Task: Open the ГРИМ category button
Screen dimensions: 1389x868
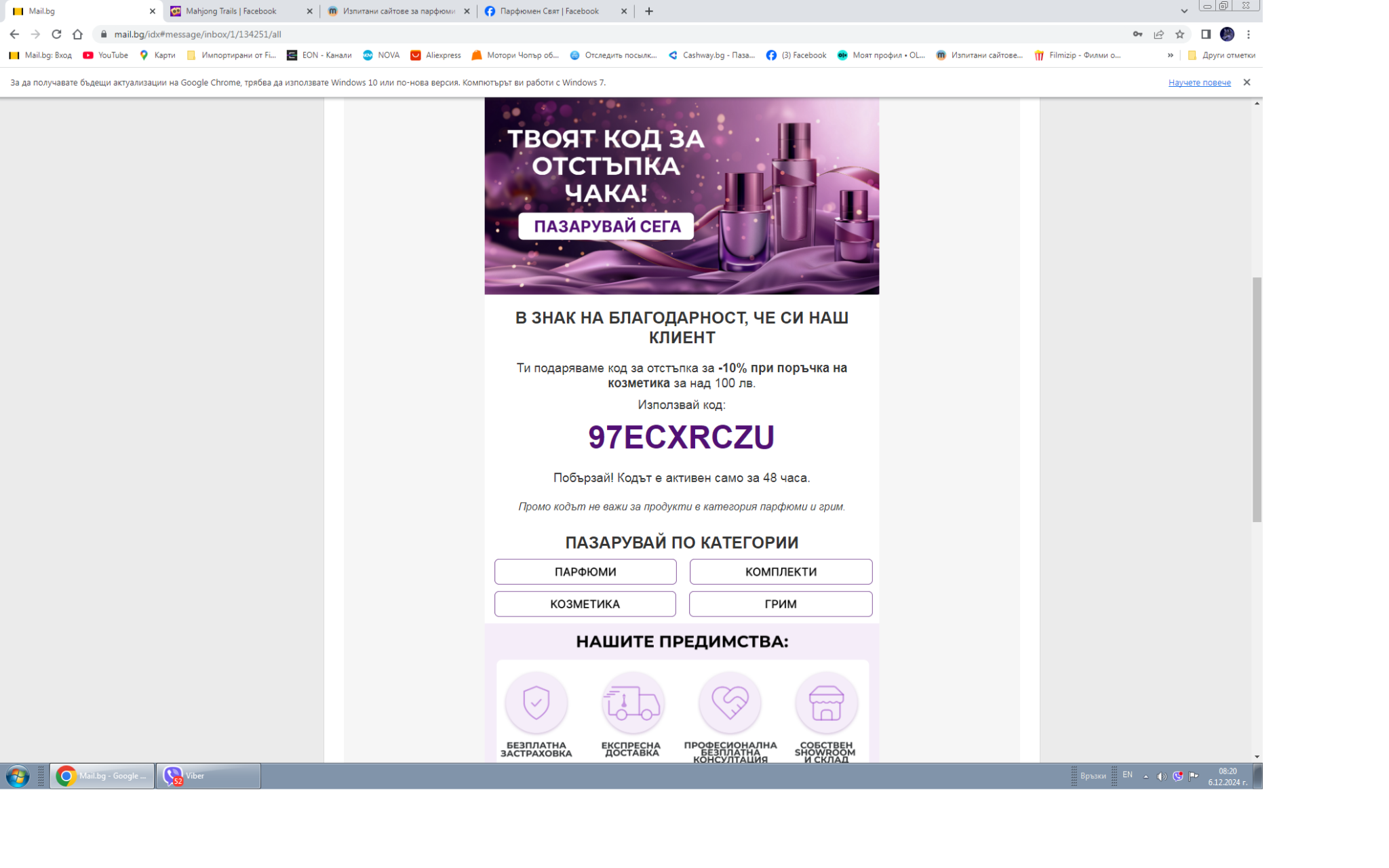Action: pos(781,604)
